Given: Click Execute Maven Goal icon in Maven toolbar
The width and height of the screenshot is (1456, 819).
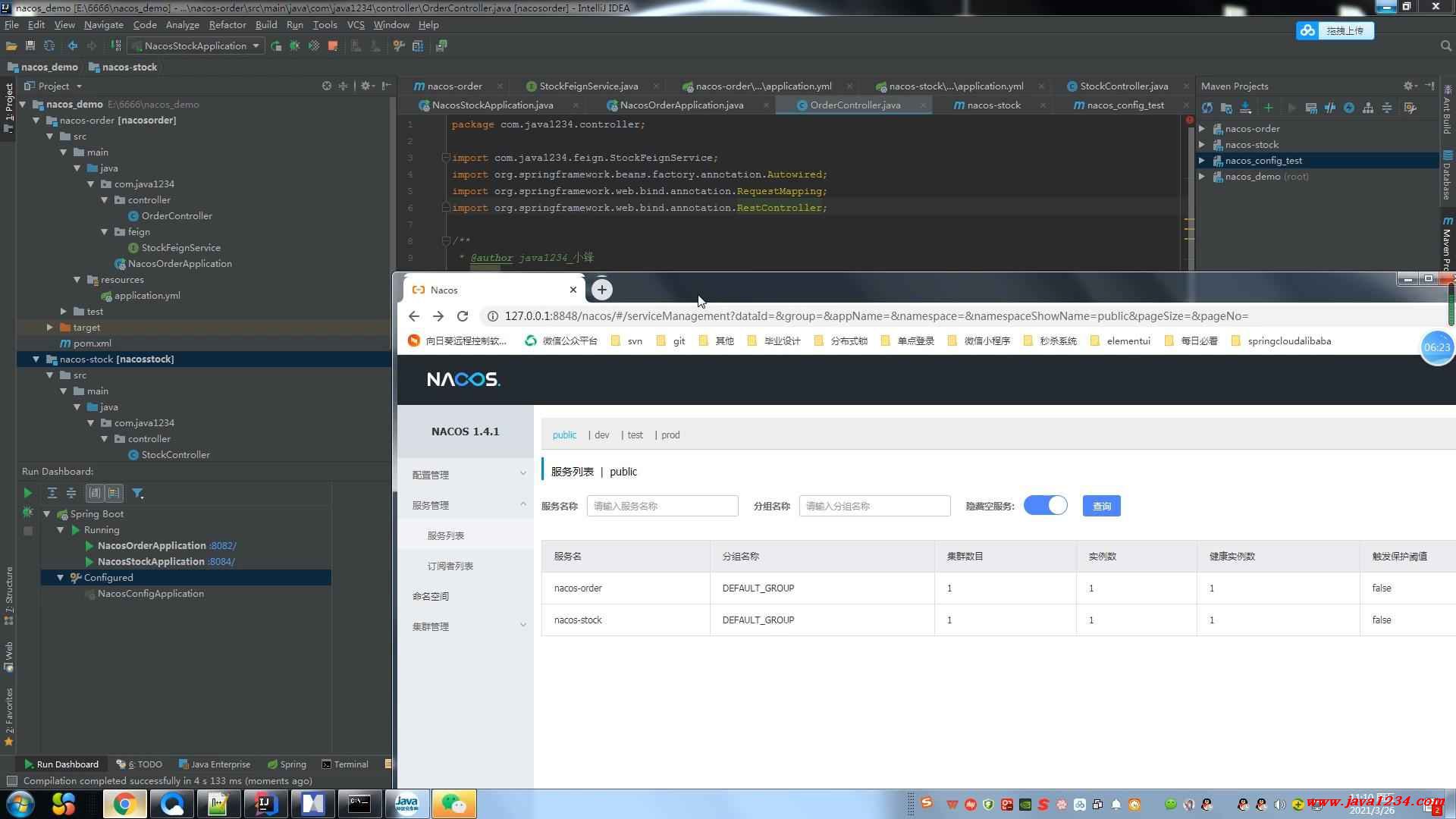Looking at the screenshot, I should click(x=1311, y=108).
